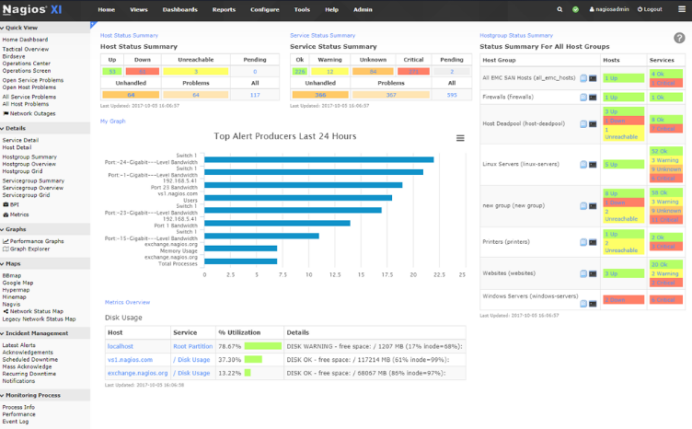View status icon for Websites group
This screenshot has height=429, width=692.
[583, 274]
